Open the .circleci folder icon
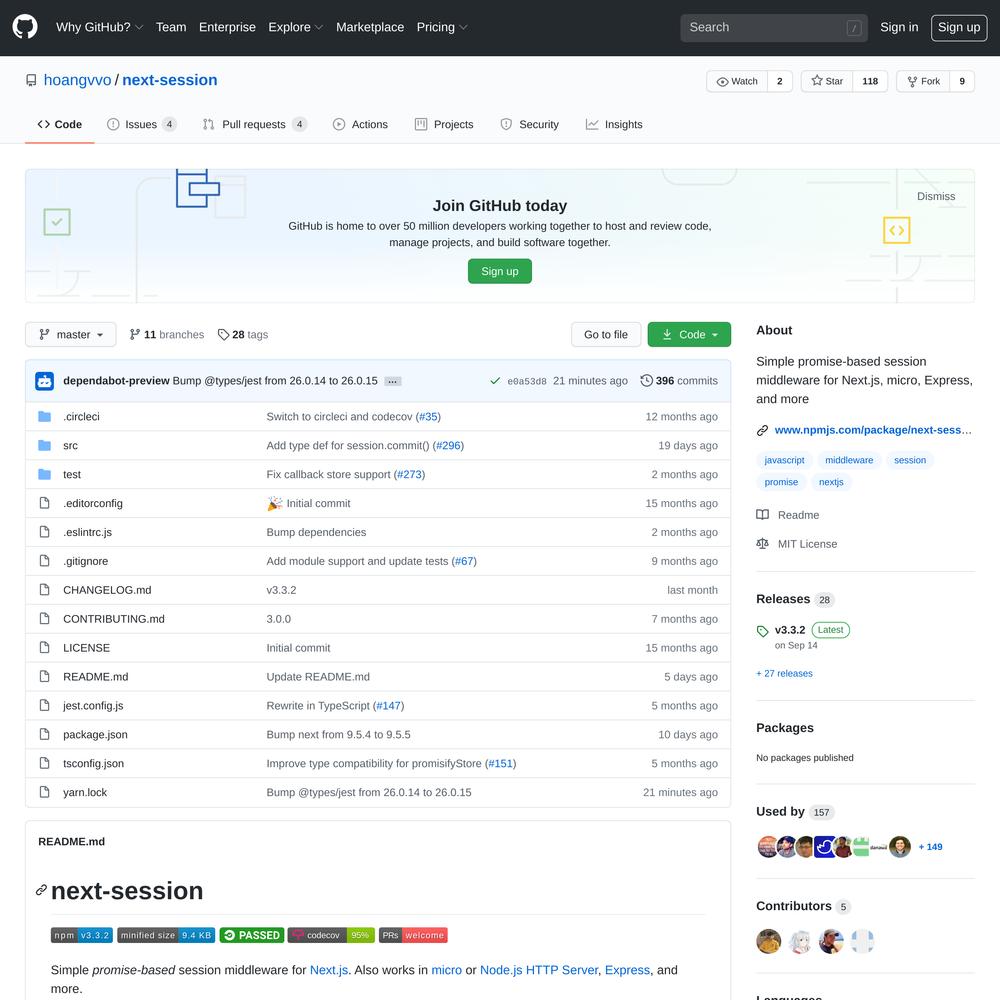1000x1000 pixels. pos(45,416)
